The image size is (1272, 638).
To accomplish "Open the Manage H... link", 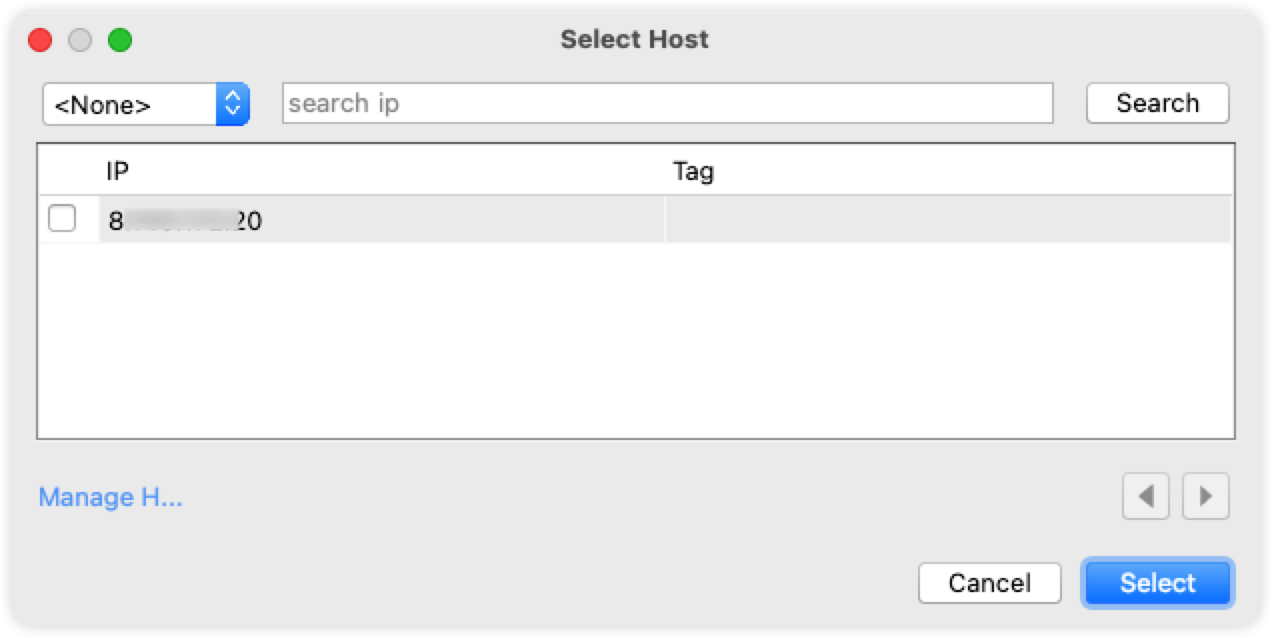I will (x=110, y=497).
